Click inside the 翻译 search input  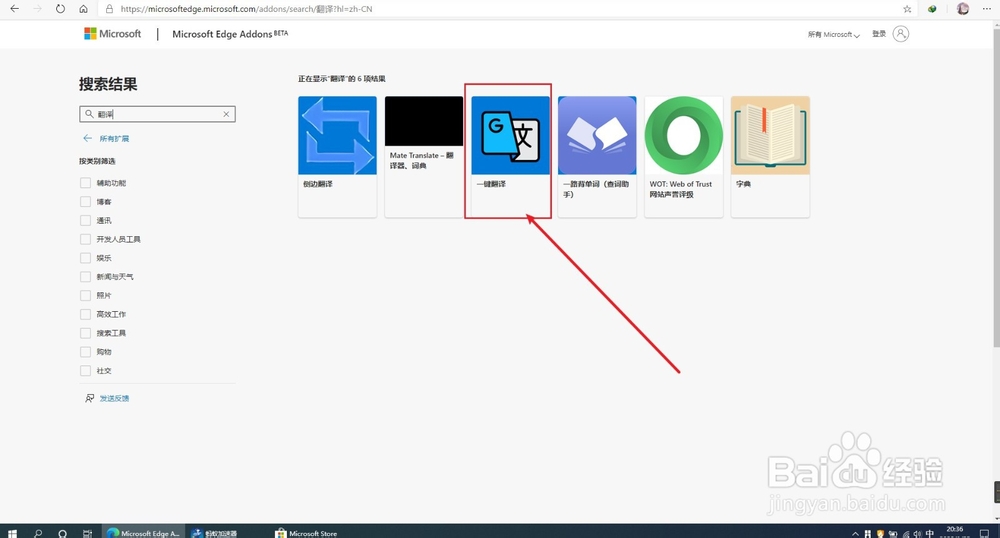point(157,114)
